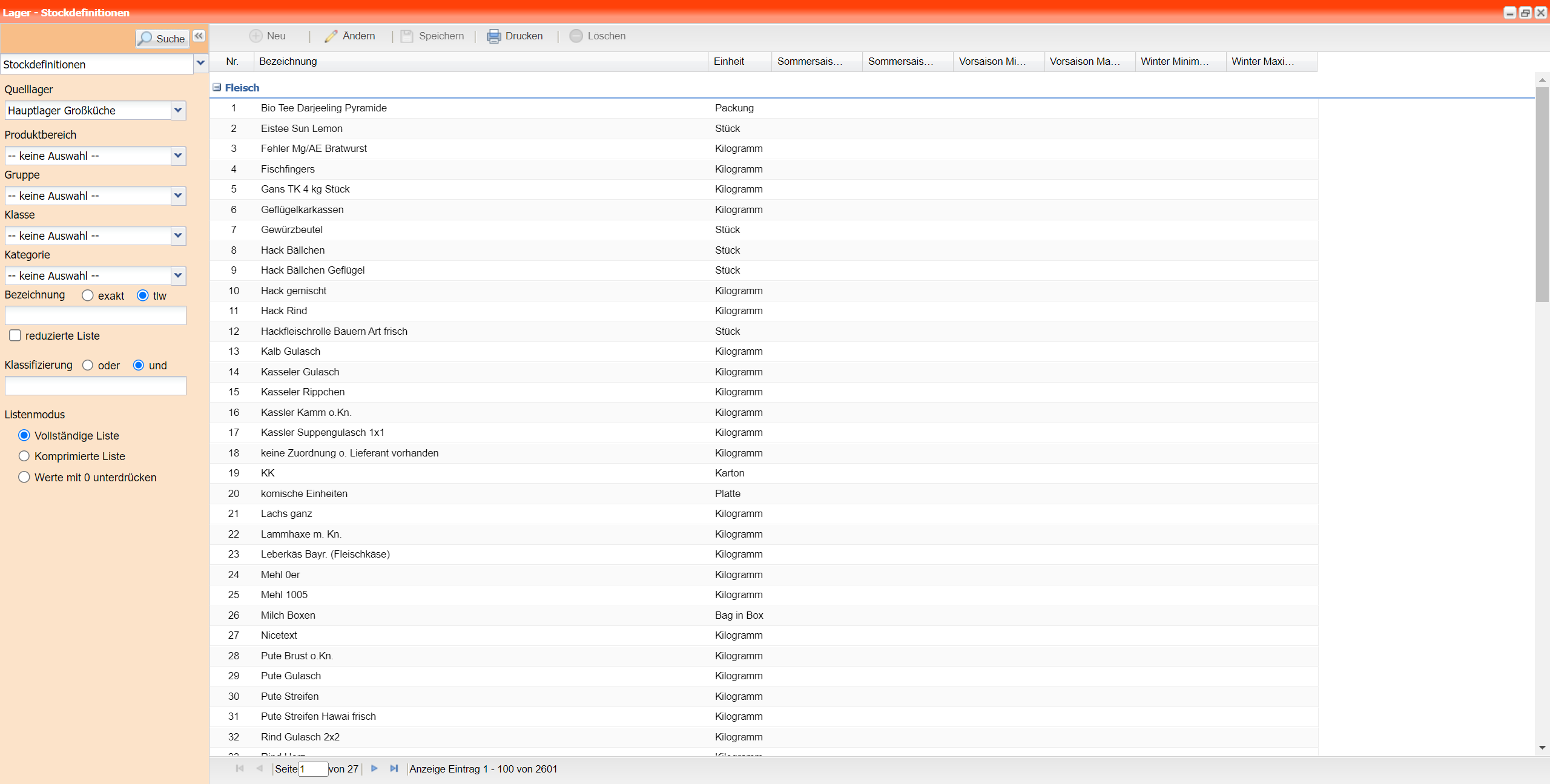The image size is (1550, 784).
Task: Go to next page arrow in pager
Action: pos(374,768)
